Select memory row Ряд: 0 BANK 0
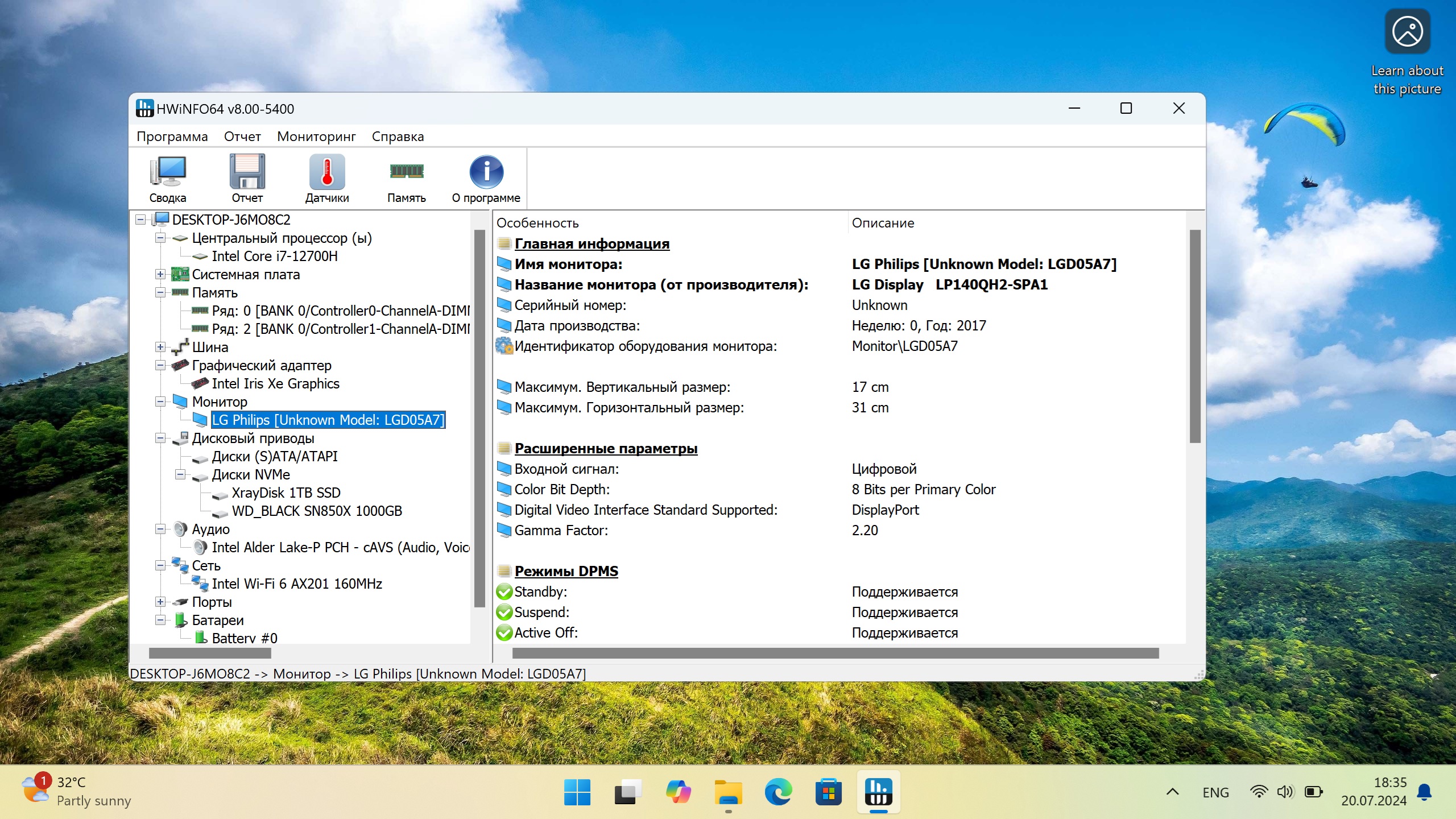 click(341, 311)
